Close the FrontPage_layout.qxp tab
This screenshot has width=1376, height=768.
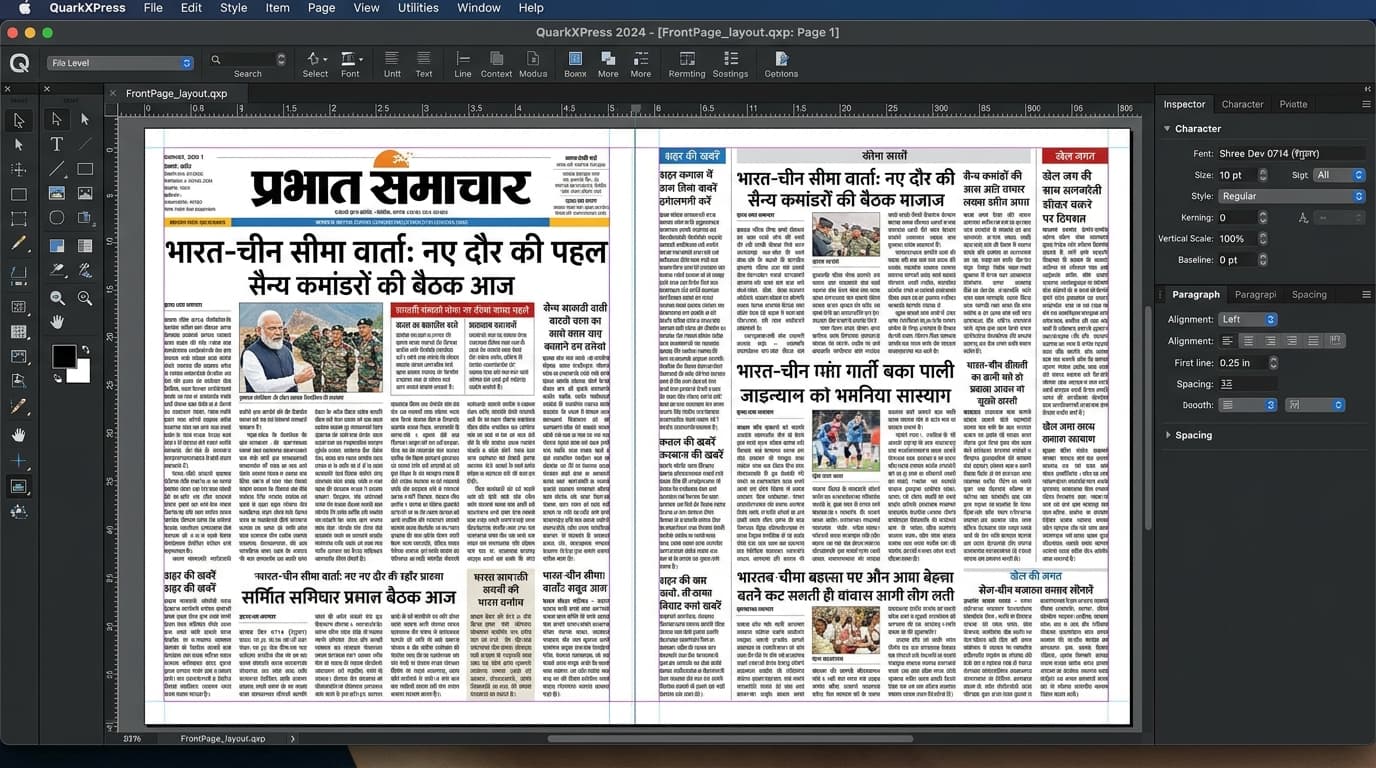(x=115, y=93)
